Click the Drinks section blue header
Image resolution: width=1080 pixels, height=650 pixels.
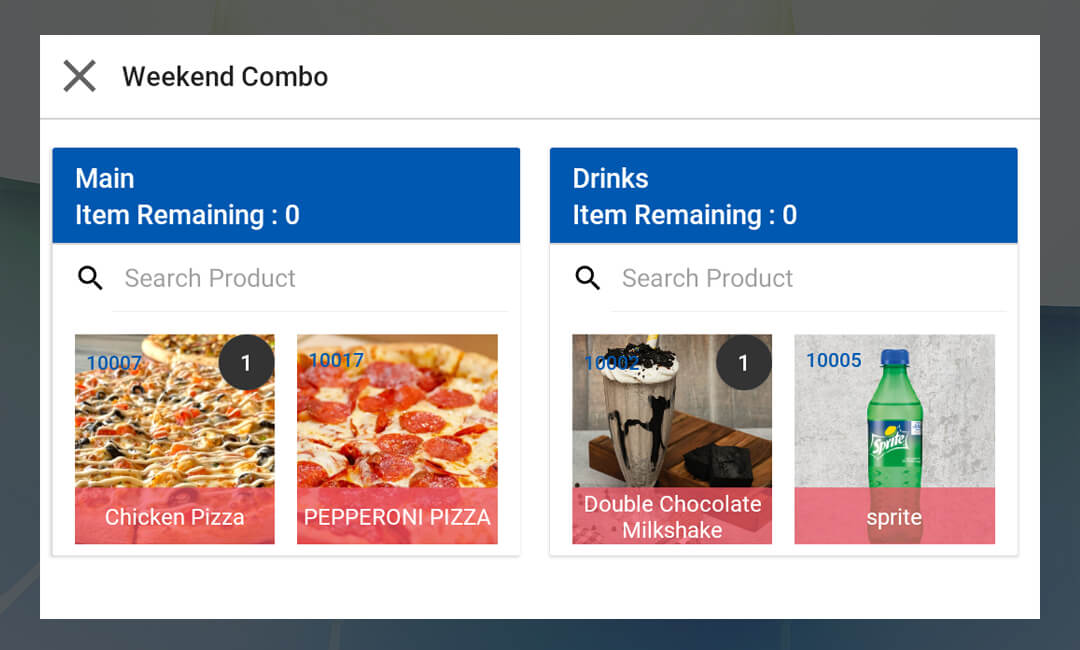pos(783,196)
